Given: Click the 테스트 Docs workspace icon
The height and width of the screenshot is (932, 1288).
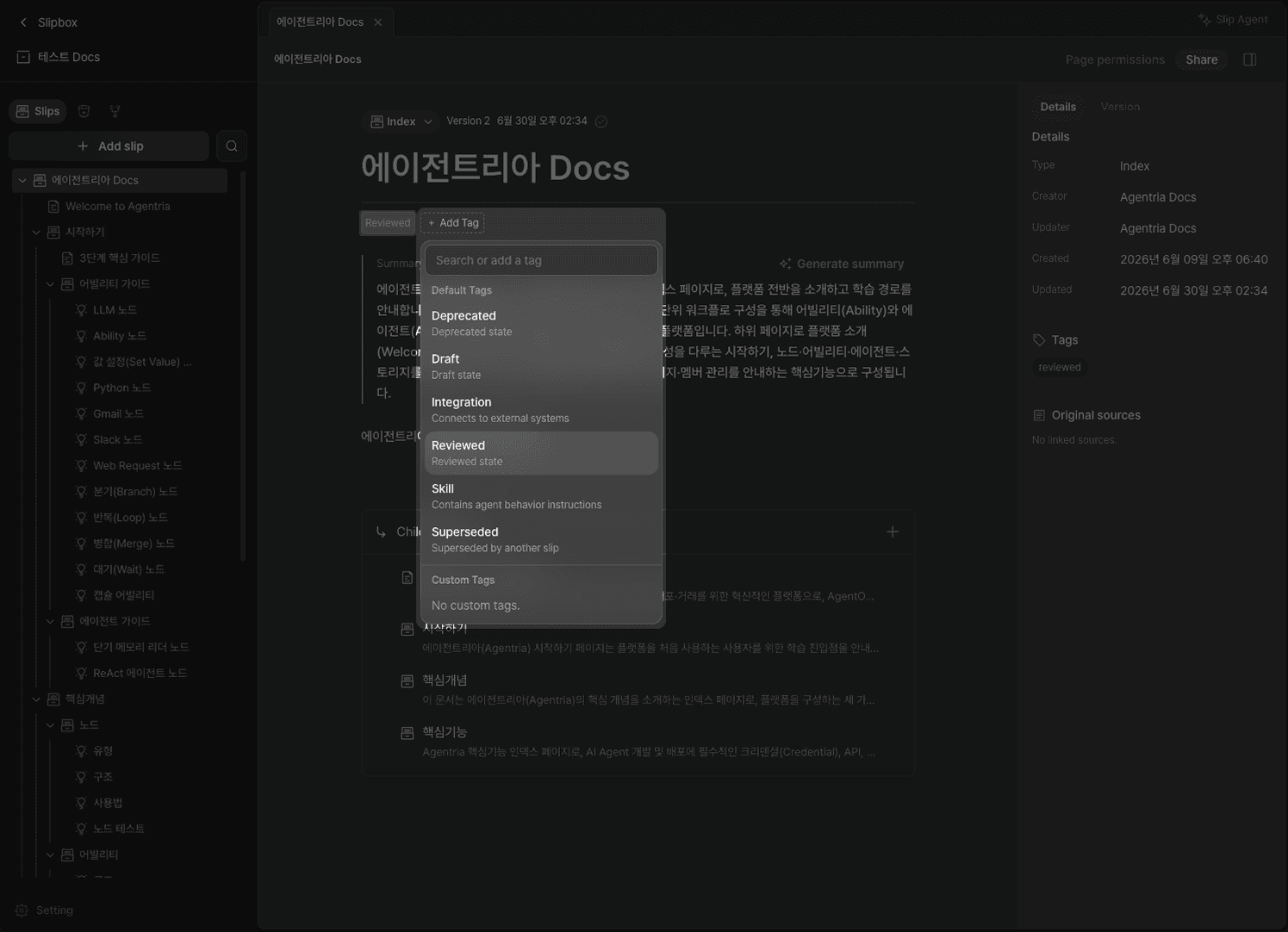Looking at the screenshot, I should point(23,57).
